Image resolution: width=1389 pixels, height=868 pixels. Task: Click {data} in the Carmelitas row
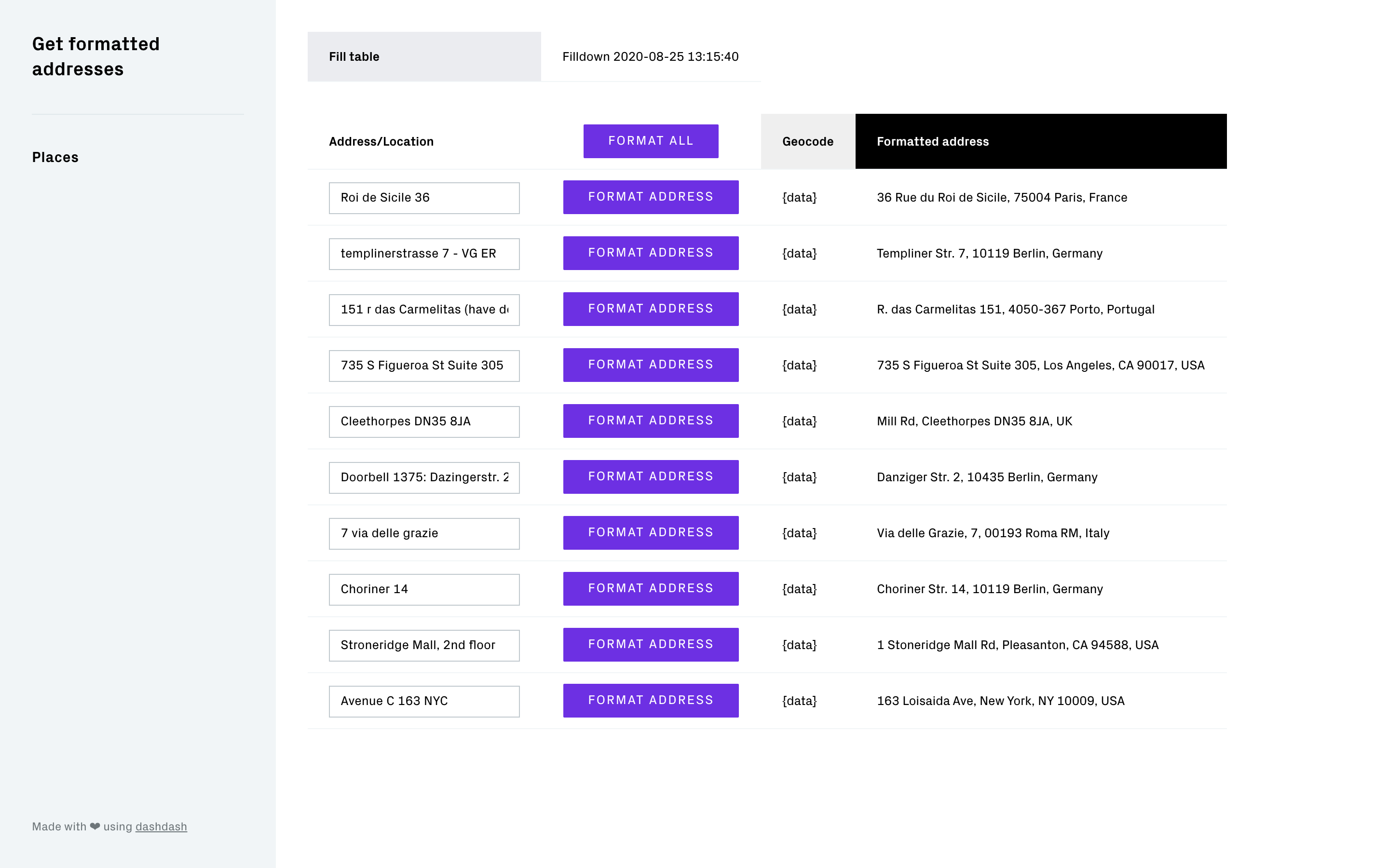pos(799,310)
